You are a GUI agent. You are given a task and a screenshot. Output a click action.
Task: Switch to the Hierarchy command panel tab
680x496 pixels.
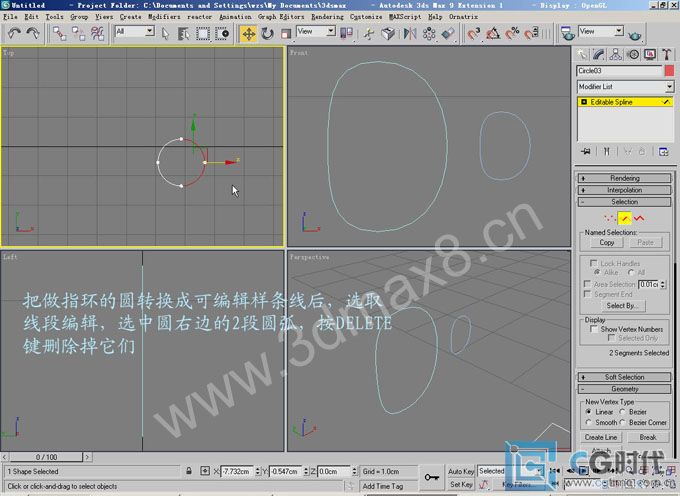point(615,54)
